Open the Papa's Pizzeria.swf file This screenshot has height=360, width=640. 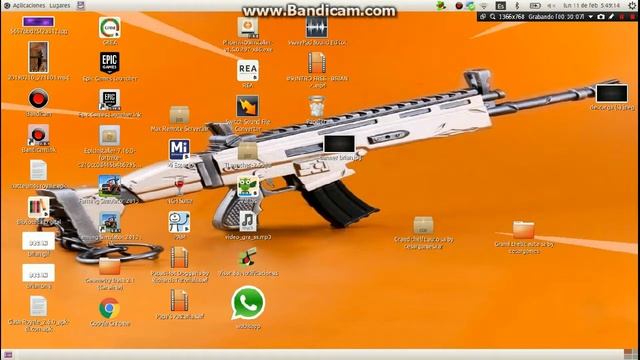[x=179, y=300]
